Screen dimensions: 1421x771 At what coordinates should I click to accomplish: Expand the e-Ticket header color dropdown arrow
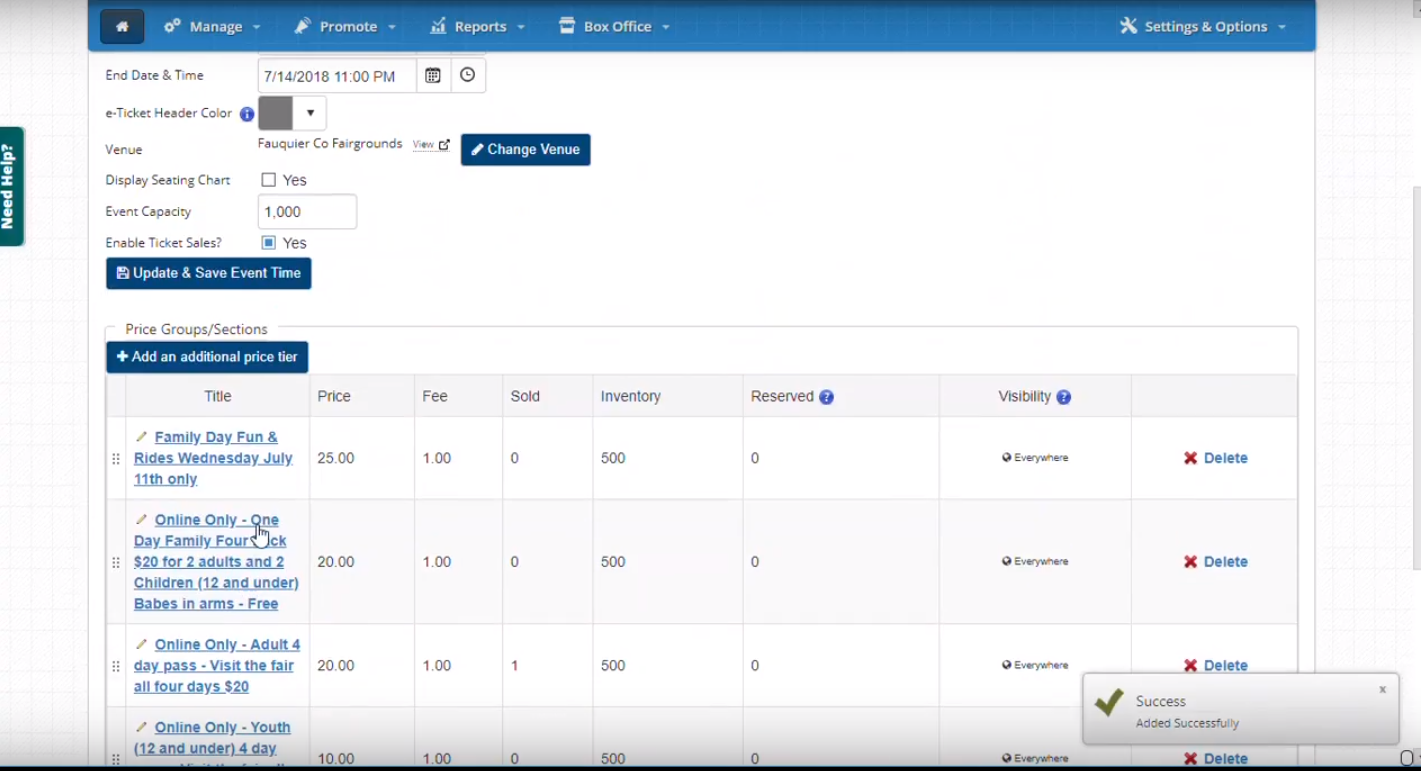click(x=310, y=113)
